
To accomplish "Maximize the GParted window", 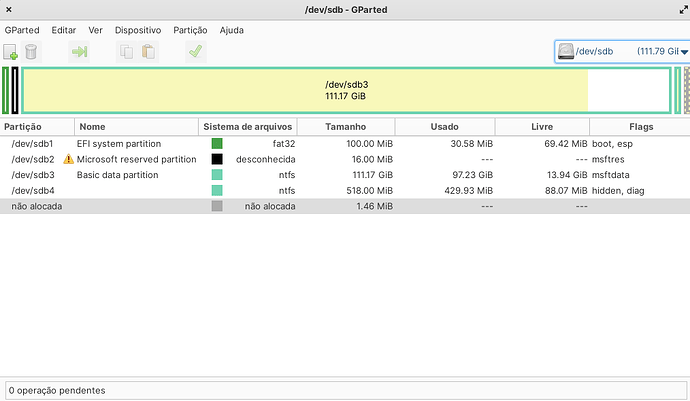I will pos(683,9).
